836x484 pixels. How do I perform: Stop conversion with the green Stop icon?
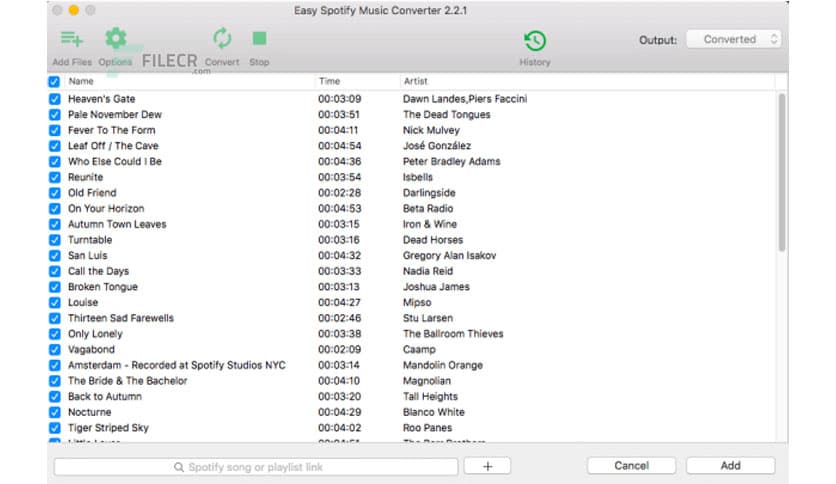(x=259, y=47)
